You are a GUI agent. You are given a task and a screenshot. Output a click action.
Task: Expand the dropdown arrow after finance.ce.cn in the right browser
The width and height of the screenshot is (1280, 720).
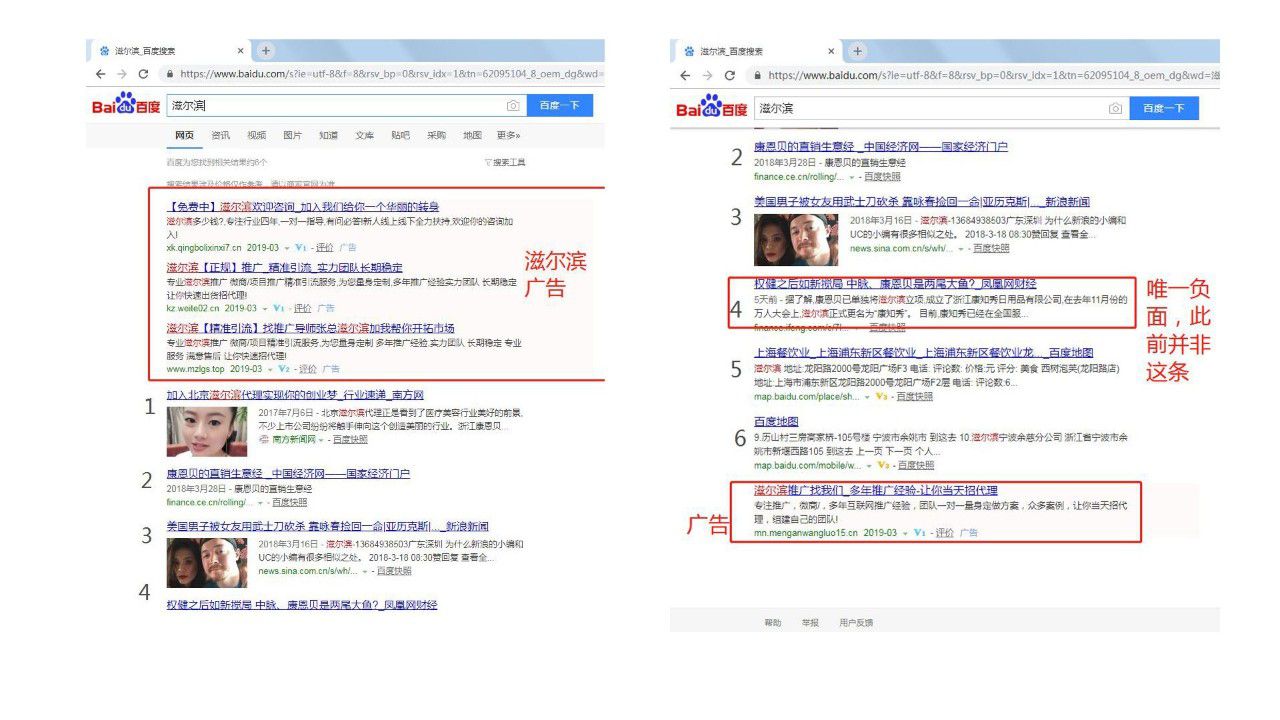coord(851,176)
